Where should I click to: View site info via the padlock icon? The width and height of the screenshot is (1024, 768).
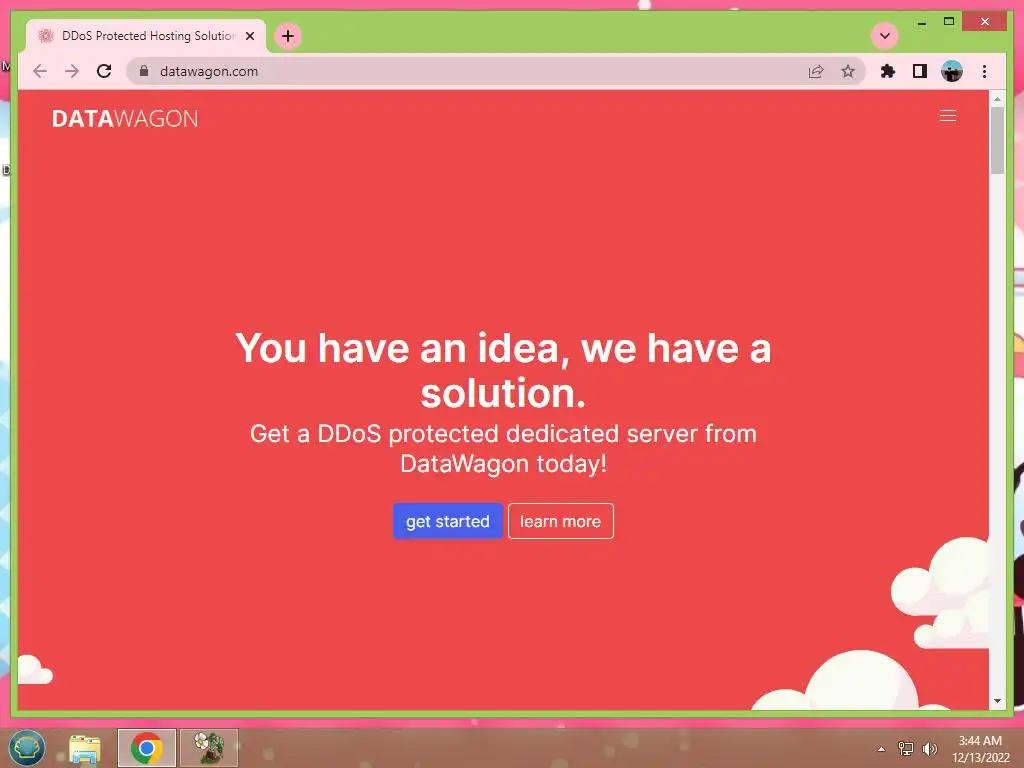pyautogui.click(x=144, y=71)
